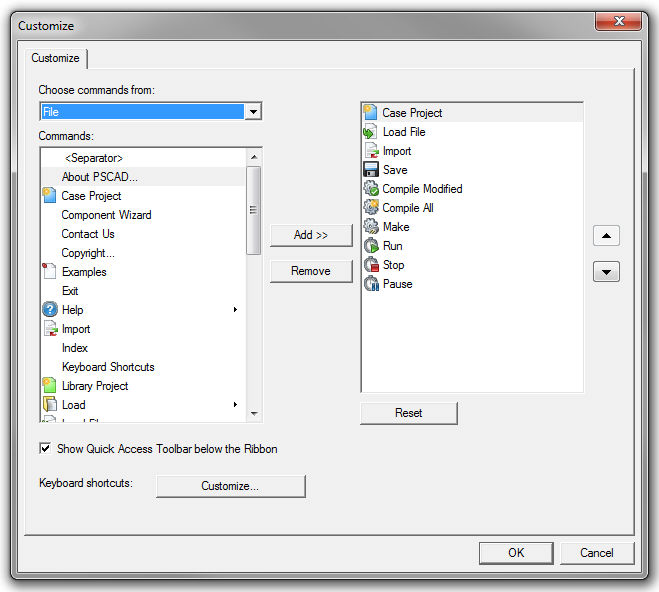
Task: Select the Run icon in toolbar list
Action: coord(370,246)
